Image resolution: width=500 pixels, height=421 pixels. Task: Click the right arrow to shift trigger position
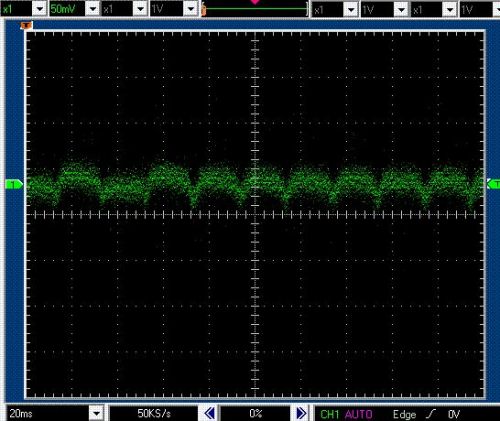point(301,413)
